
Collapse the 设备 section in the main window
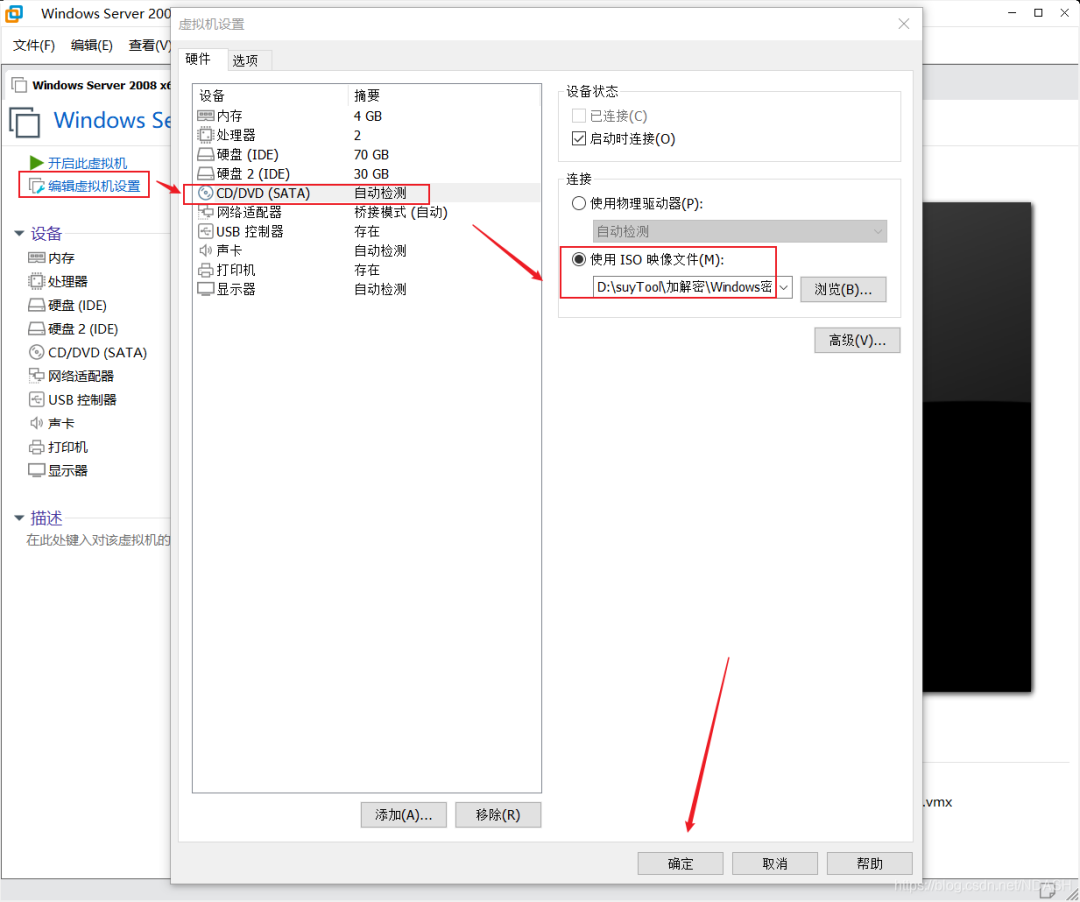[19, 233]
